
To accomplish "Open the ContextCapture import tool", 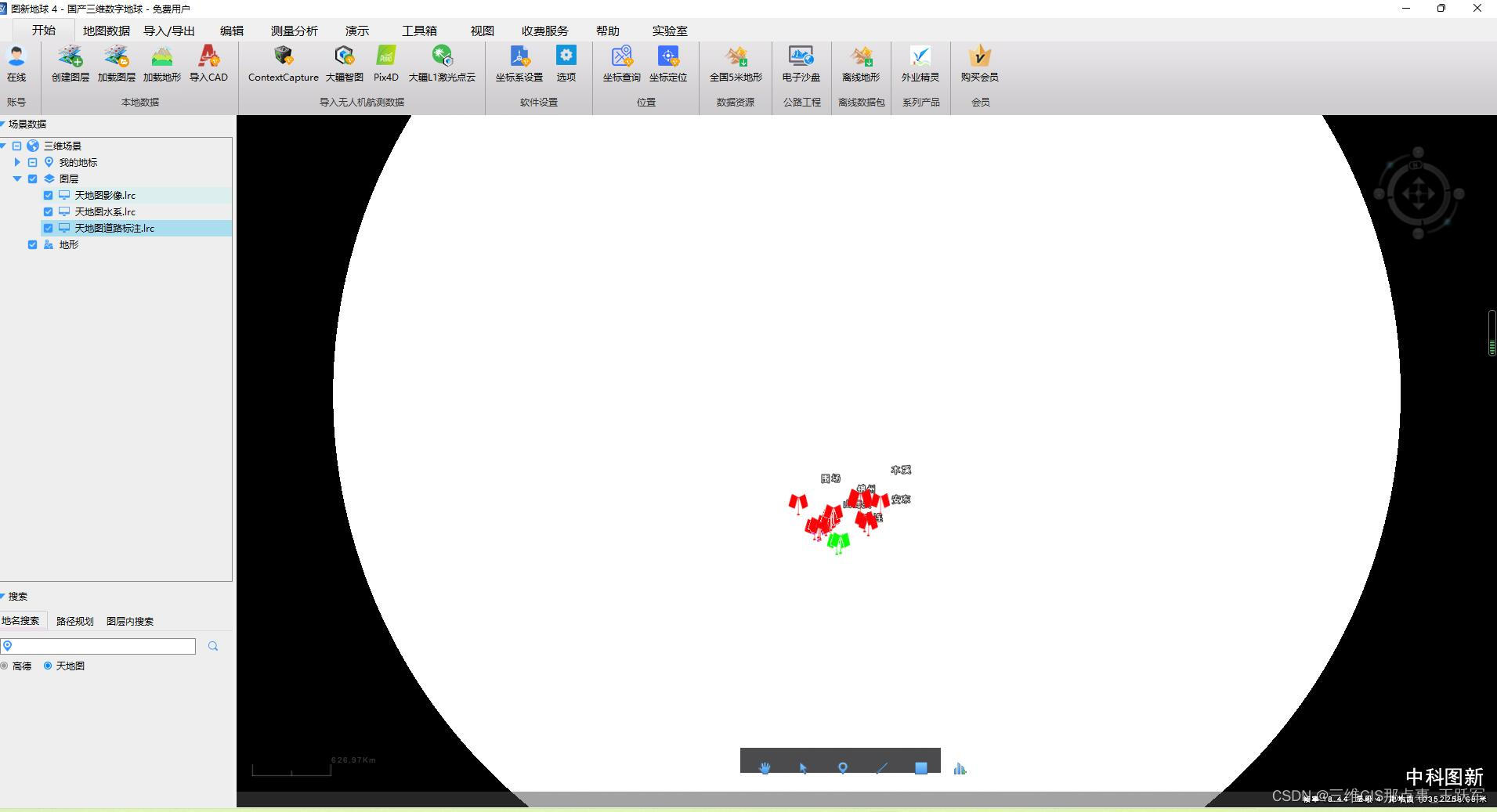I will click(283, 57).
